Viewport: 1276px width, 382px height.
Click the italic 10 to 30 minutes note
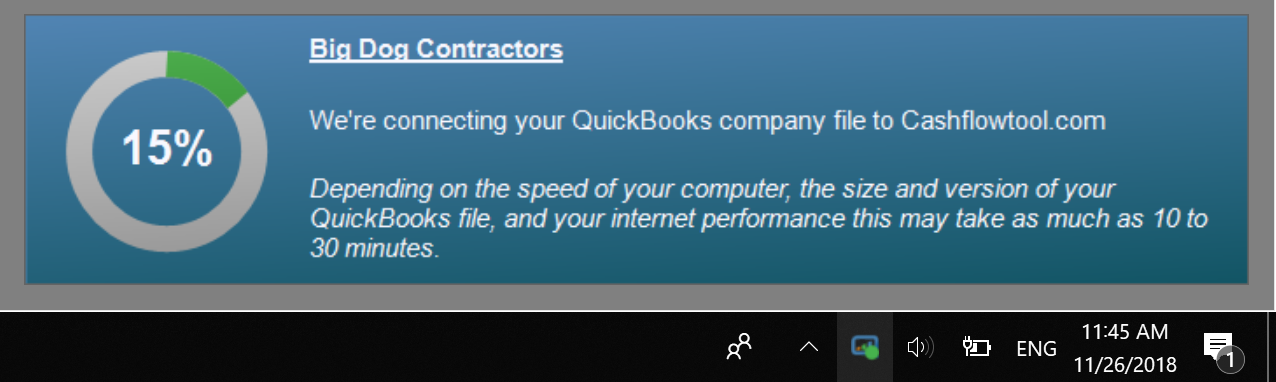(x=758, y=218)
